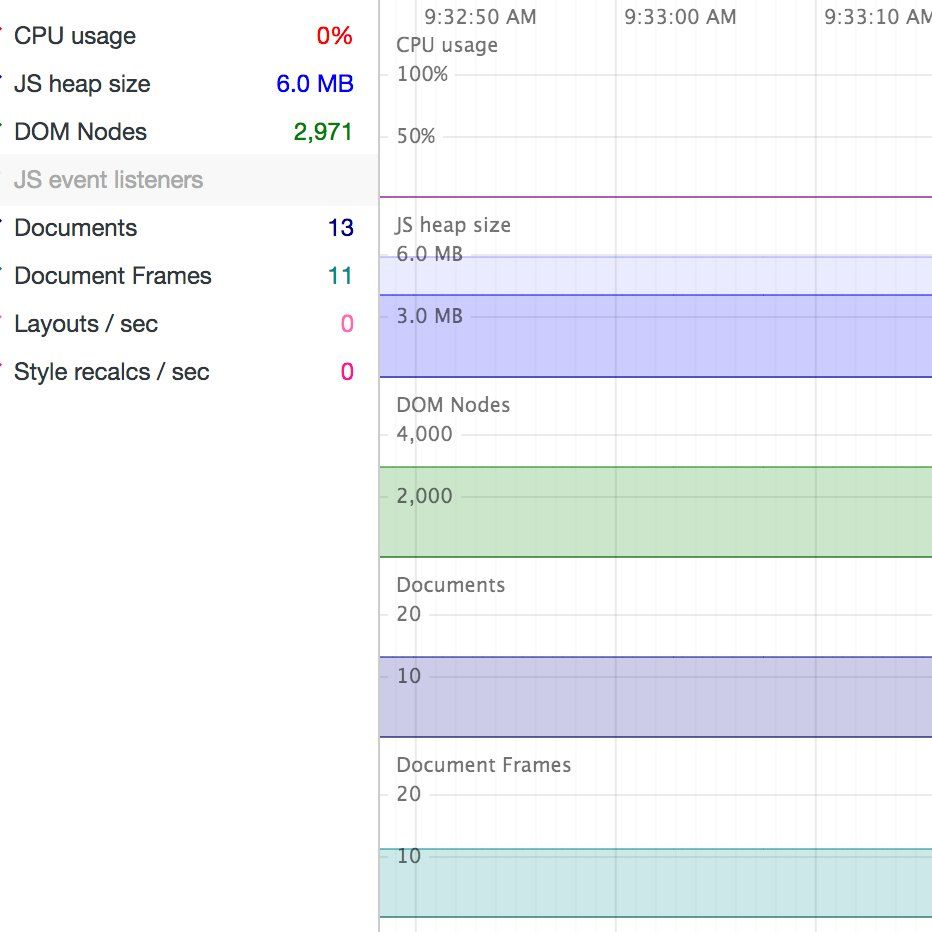932x932 pixels.
Task: Click the 2,000 axis label in DOM Nodes chart
Action: click(x=424, y=496)
